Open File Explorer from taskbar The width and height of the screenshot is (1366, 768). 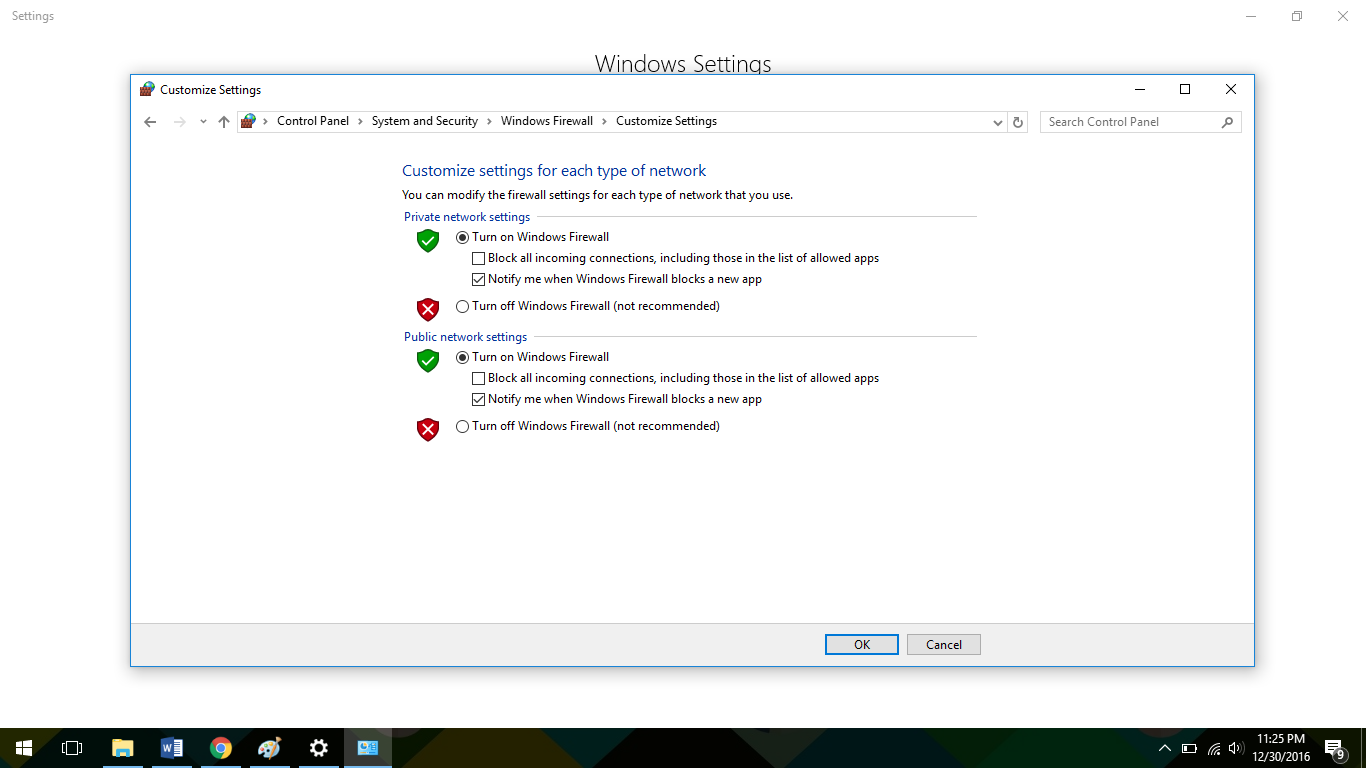pos(122,748)
